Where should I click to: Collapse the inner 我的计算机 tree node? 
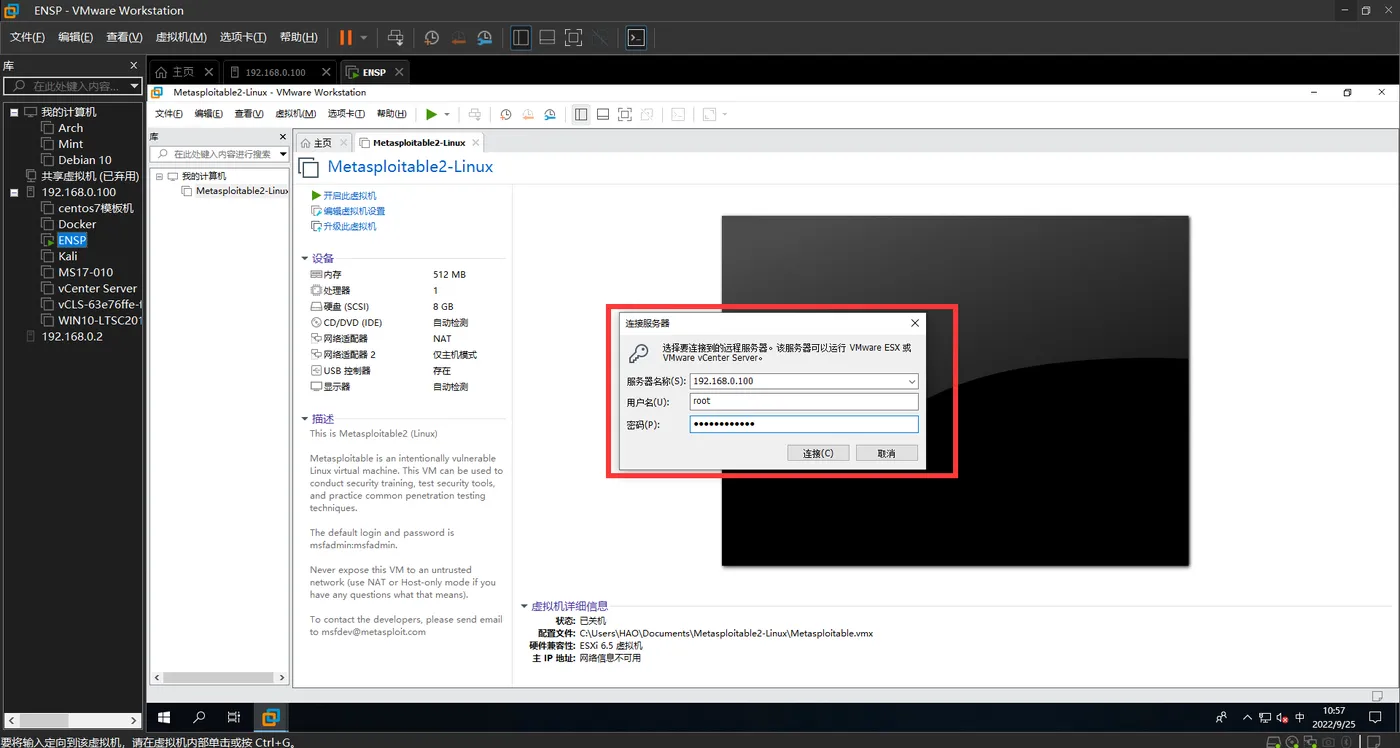pos(159,176)
